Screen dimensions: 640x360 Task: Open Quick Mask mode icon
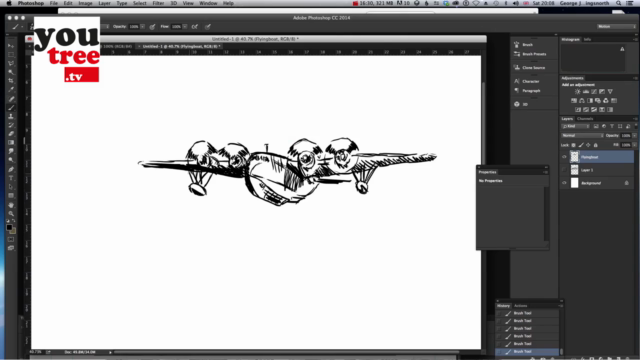pos(11,240)
